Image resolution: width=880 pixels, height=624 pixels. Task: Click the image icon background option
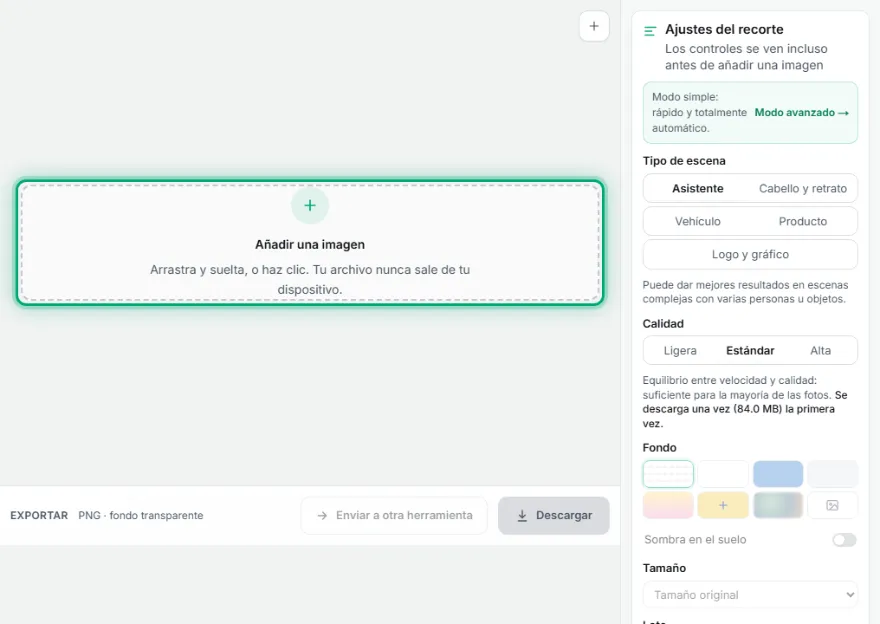[832, 505]
